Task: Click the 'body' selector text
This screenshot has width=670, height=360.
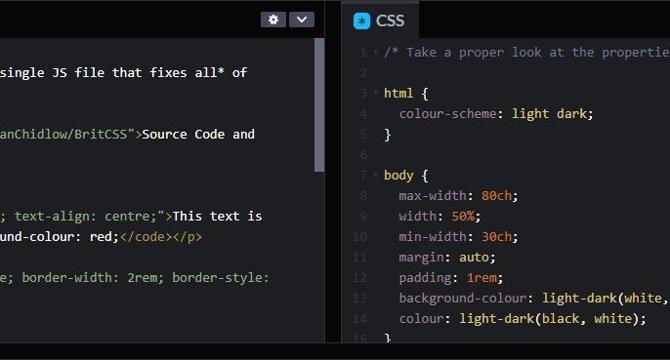Action: 398,176
